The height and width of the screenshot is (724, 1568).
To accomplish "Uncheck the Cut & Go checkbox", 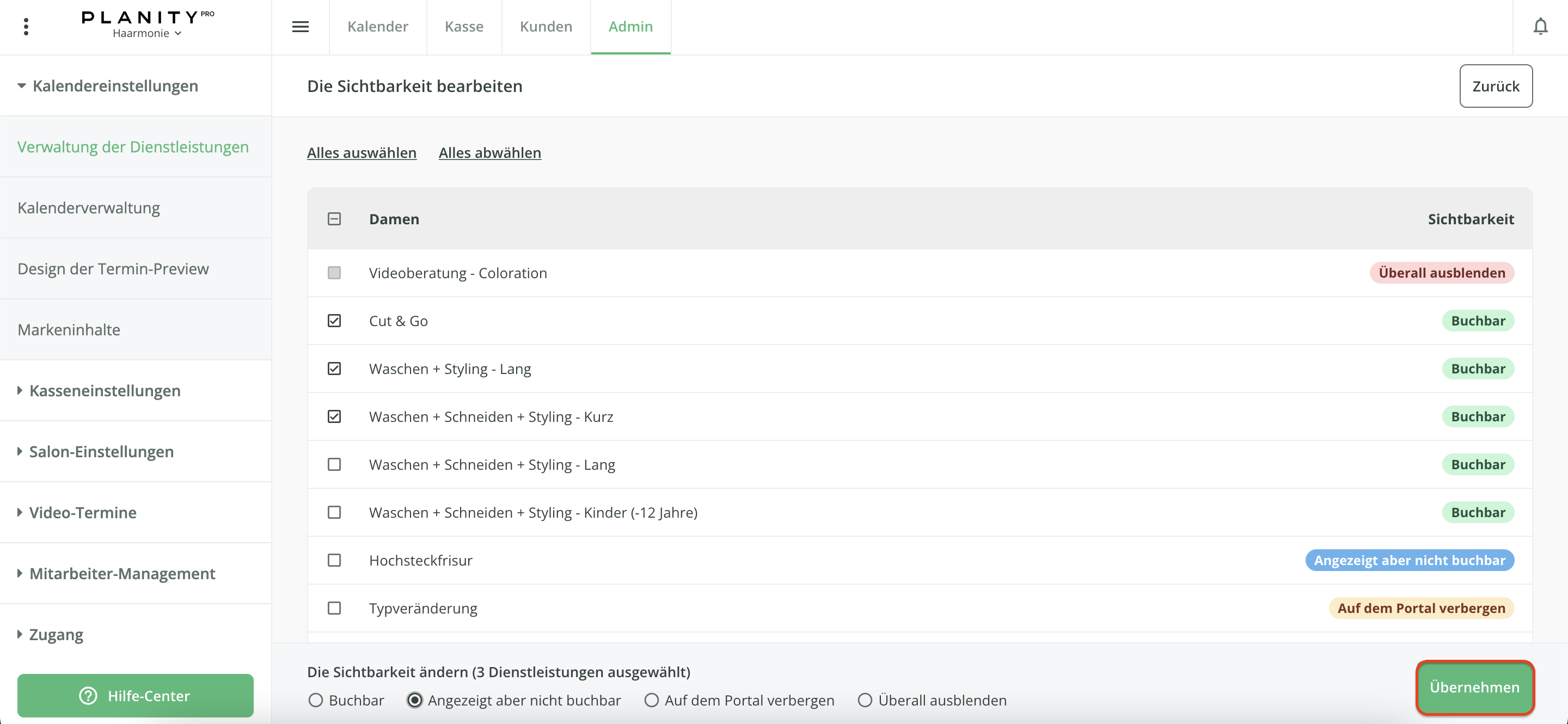I will click(x=334, y=321).
